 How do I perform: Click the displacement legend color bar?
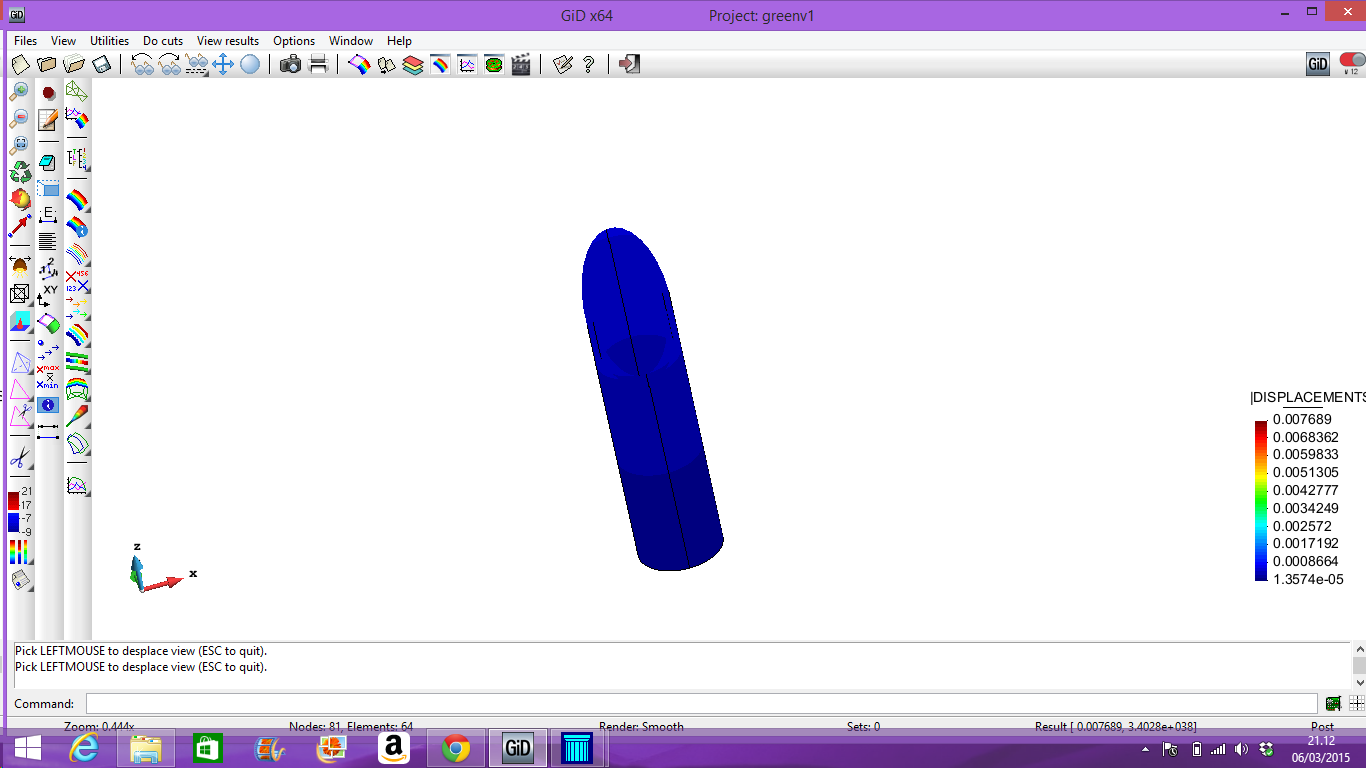pyautogui.click(x=1260, y=501)
